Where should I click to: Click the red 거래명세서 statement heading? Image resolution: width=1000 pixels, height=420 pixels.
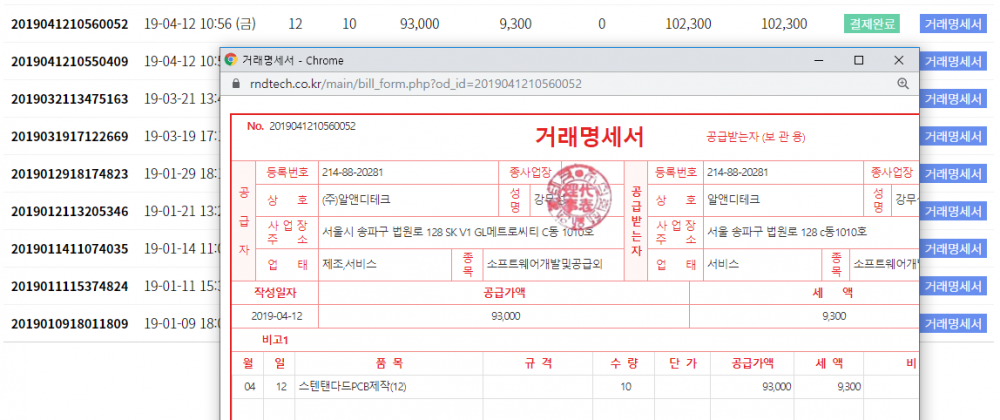pos(589,136)
